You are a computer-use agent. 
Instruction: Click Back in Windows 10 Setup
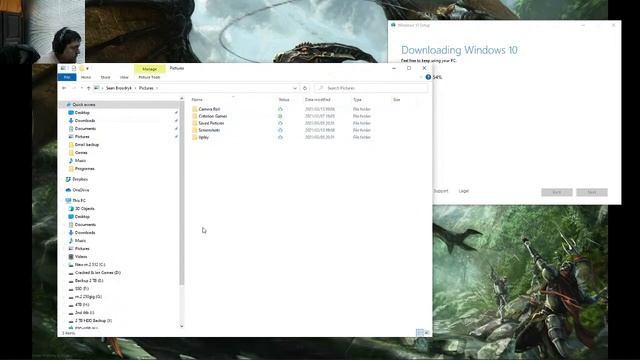point(557,192)
